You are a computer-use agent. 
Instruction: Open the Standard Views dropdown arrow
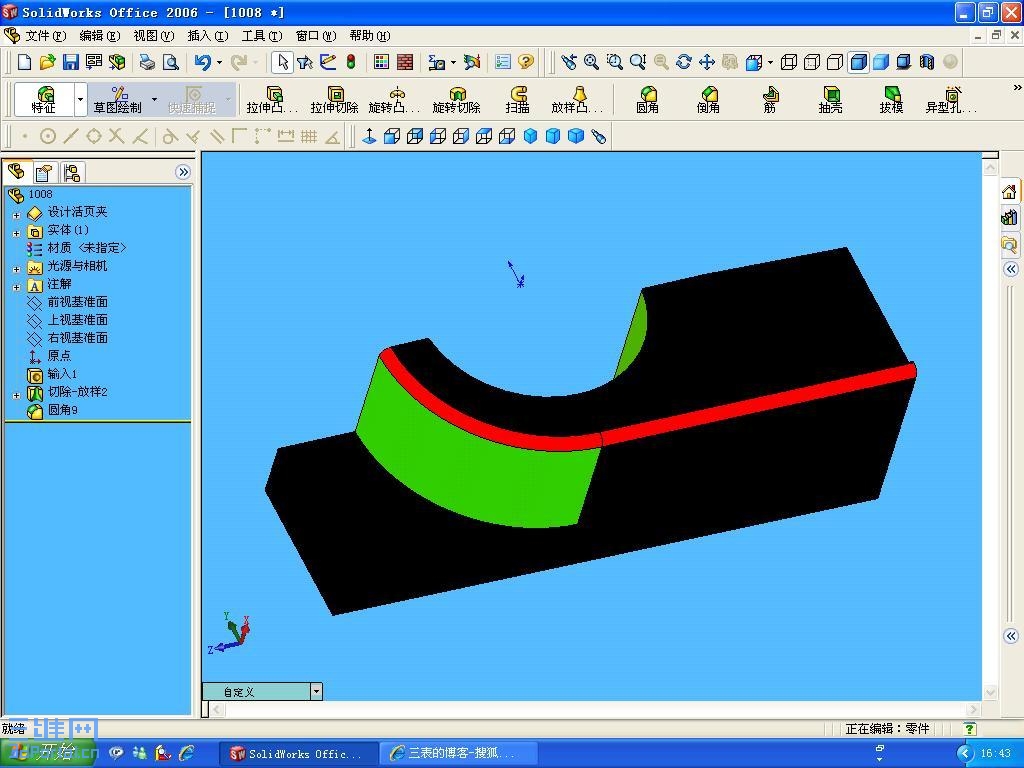[771, 63]
